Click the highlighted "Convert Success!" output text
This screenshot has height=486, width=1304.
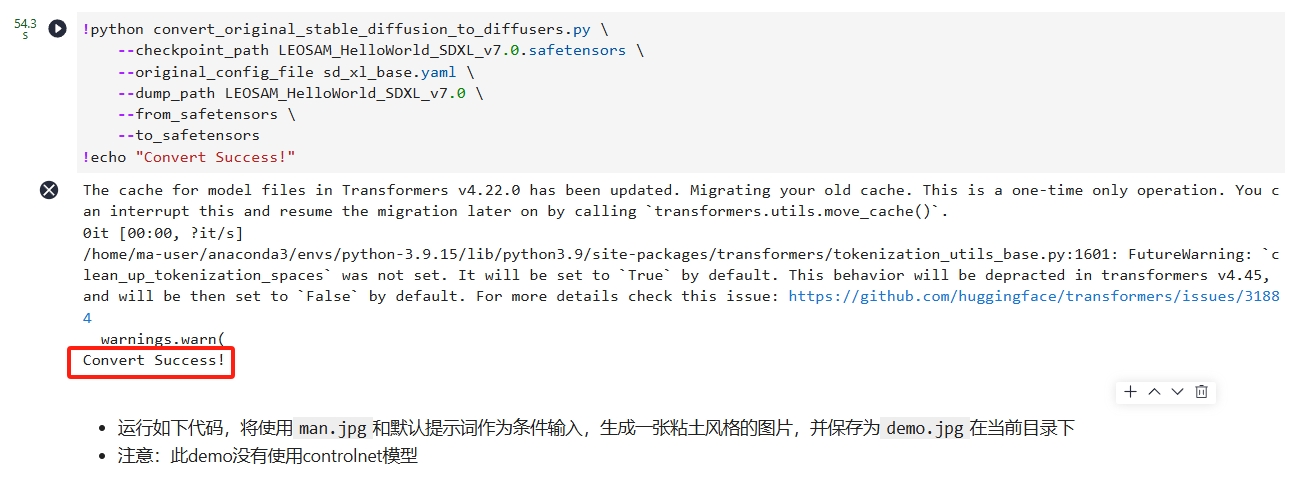[154, 360]
